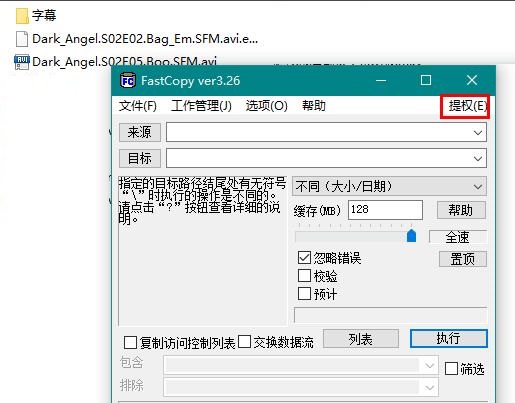Screen dimensions: 515x403
Task: Uncheck the 忽略错误 checkbox
Action: [304, 258]
